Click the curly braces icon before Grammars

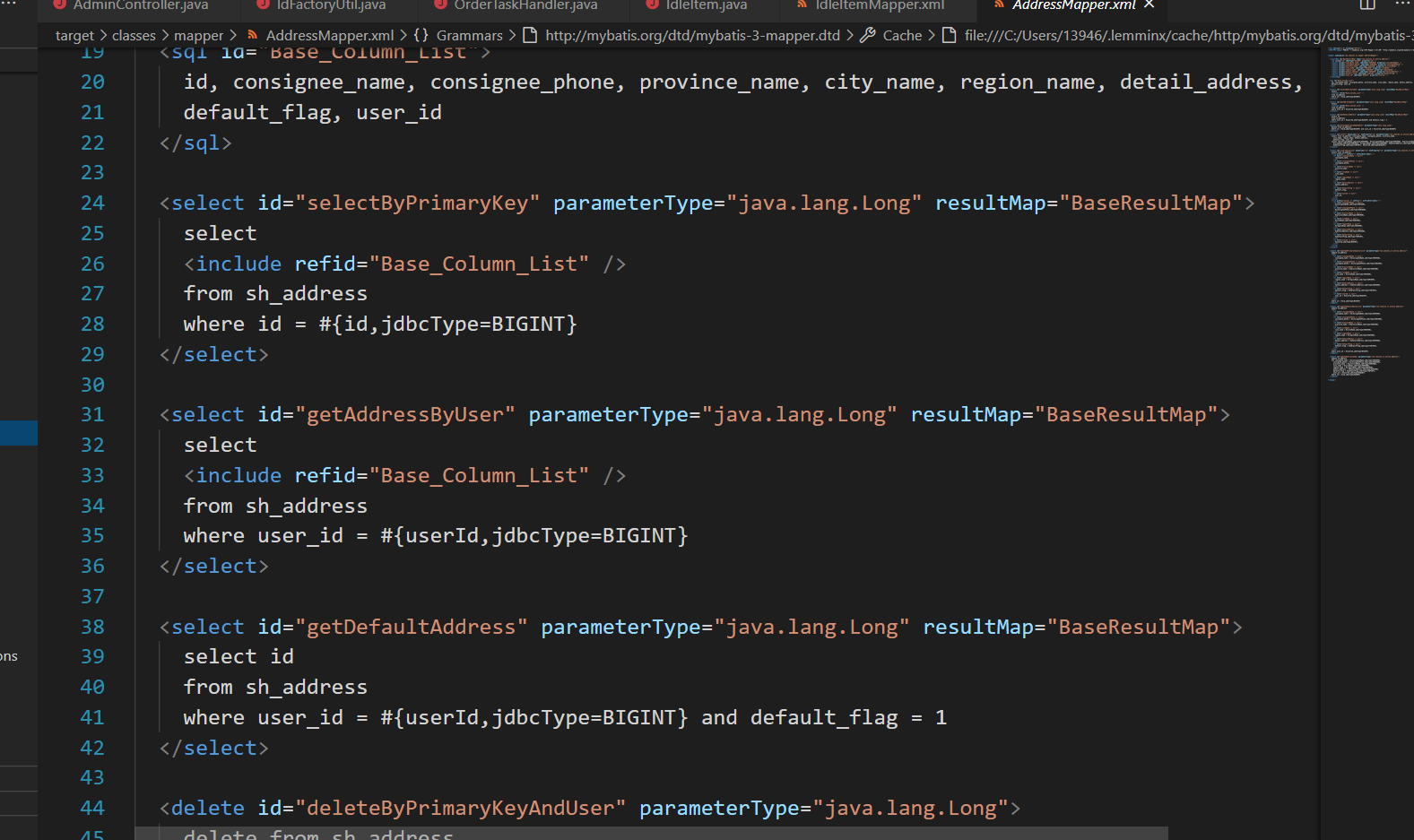421,36
